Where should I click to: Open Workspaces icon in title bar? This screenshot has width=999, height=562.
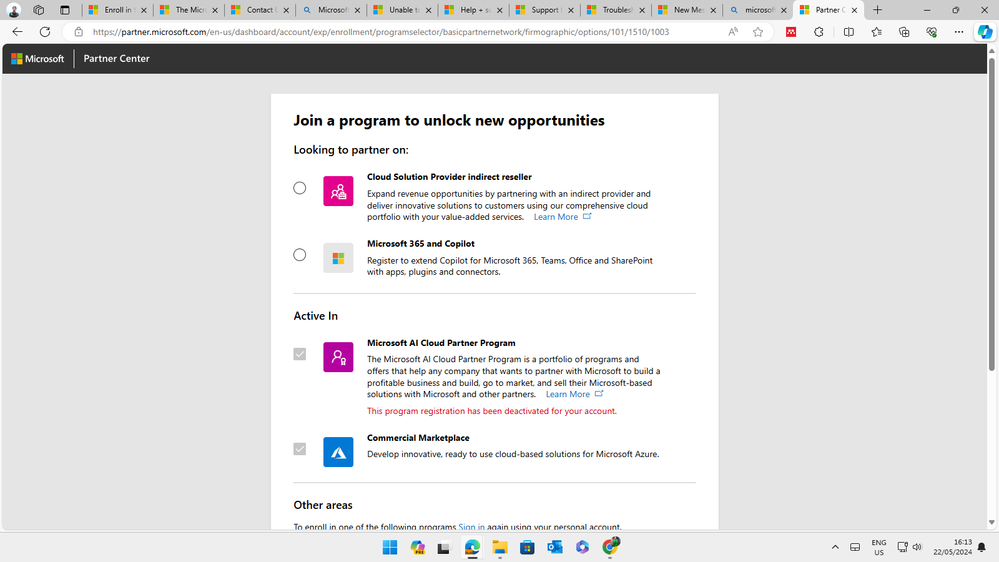39,10
